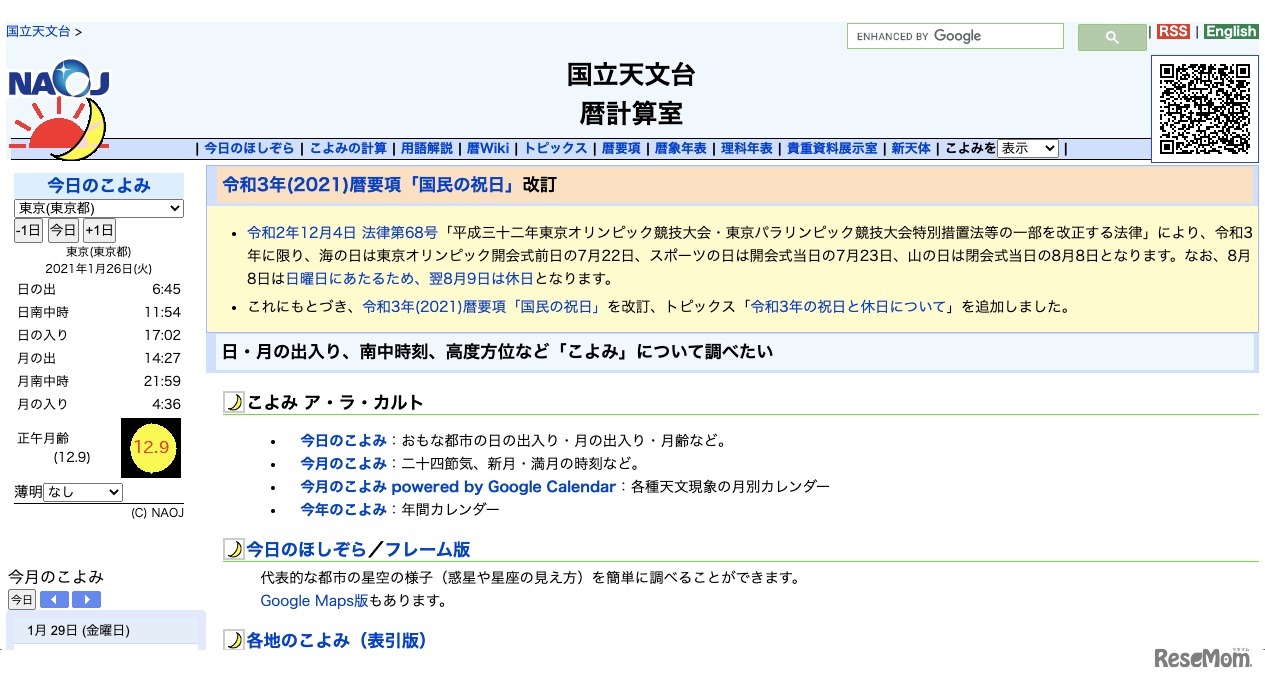Open the 今日のこよみ sidebar heading link
The height and width of the screenshot is (681, 1265).
(99, 185)
